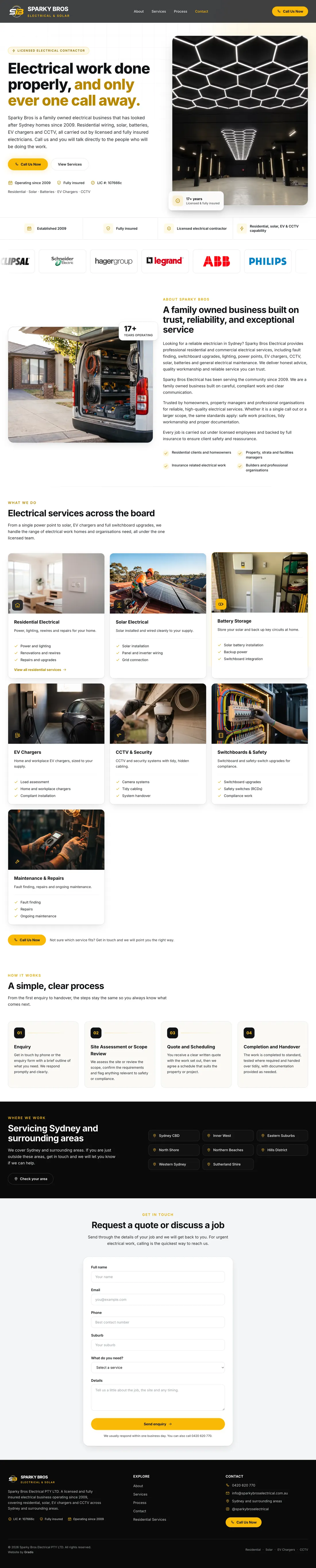Click the hexagon-lit garage hero image
Viewport: 316px width, 1568px height.
point(240,121)
